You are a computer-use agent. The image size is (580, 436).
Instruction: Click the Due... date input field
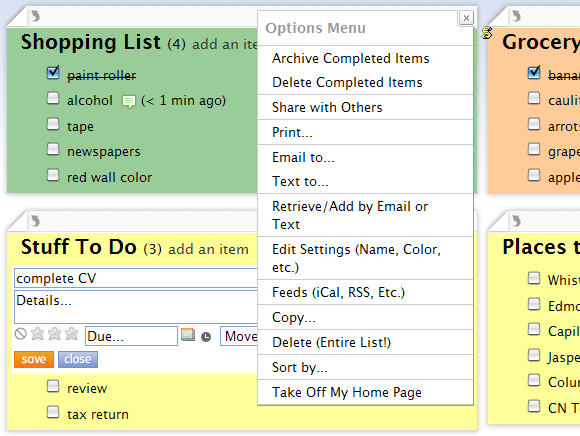click(x=131, y=336)
